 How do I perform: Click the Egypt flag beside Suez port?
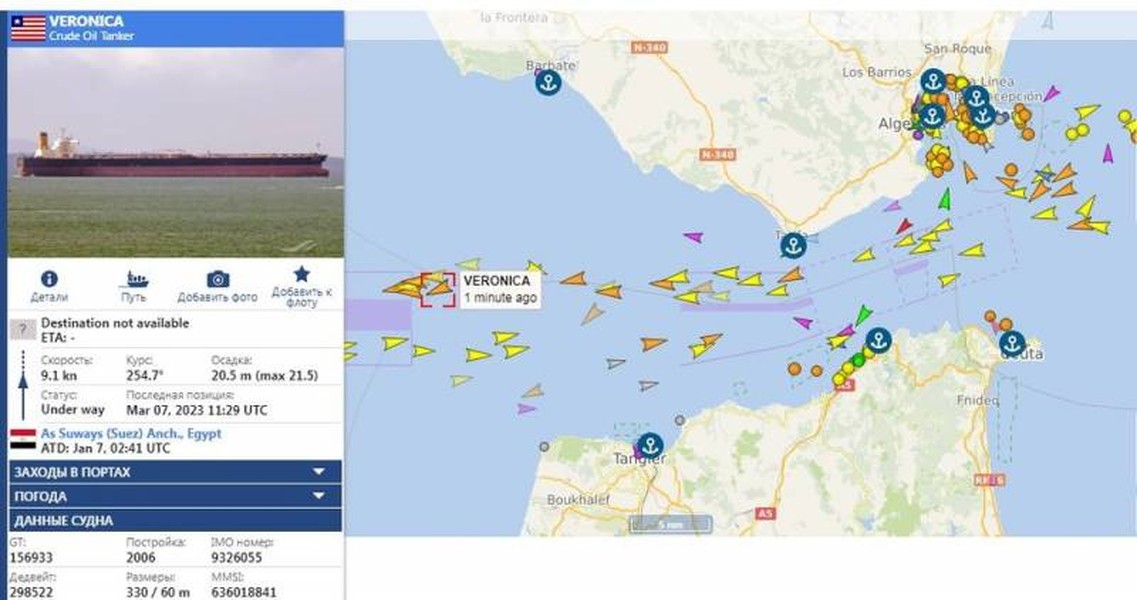click(x=22, y=439)
